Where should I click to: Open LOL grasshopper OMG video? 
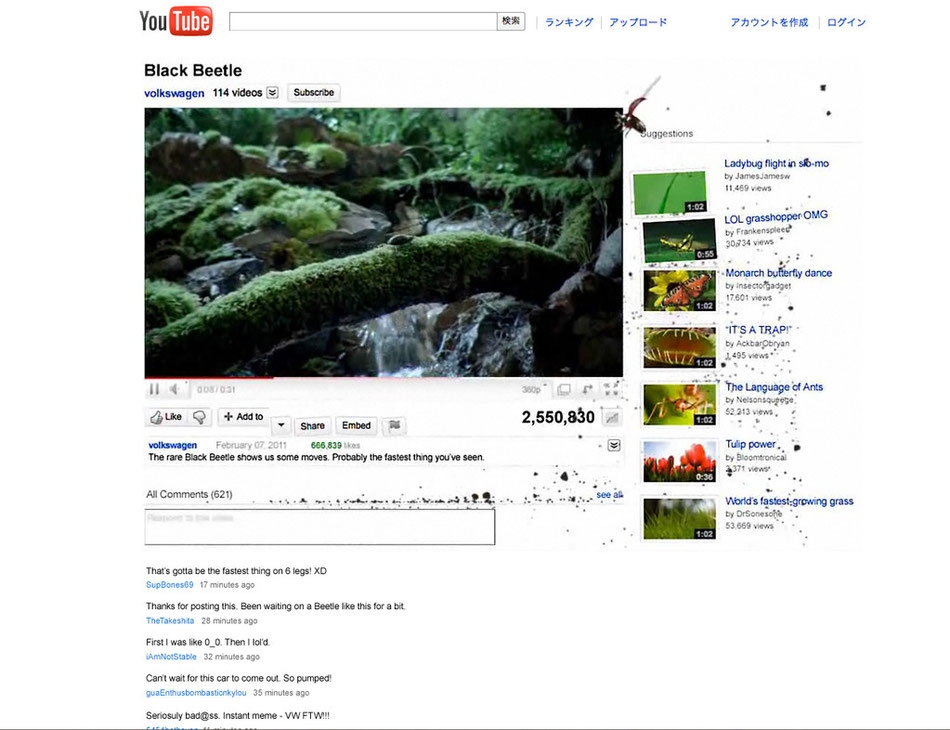[x=776, y=216]
